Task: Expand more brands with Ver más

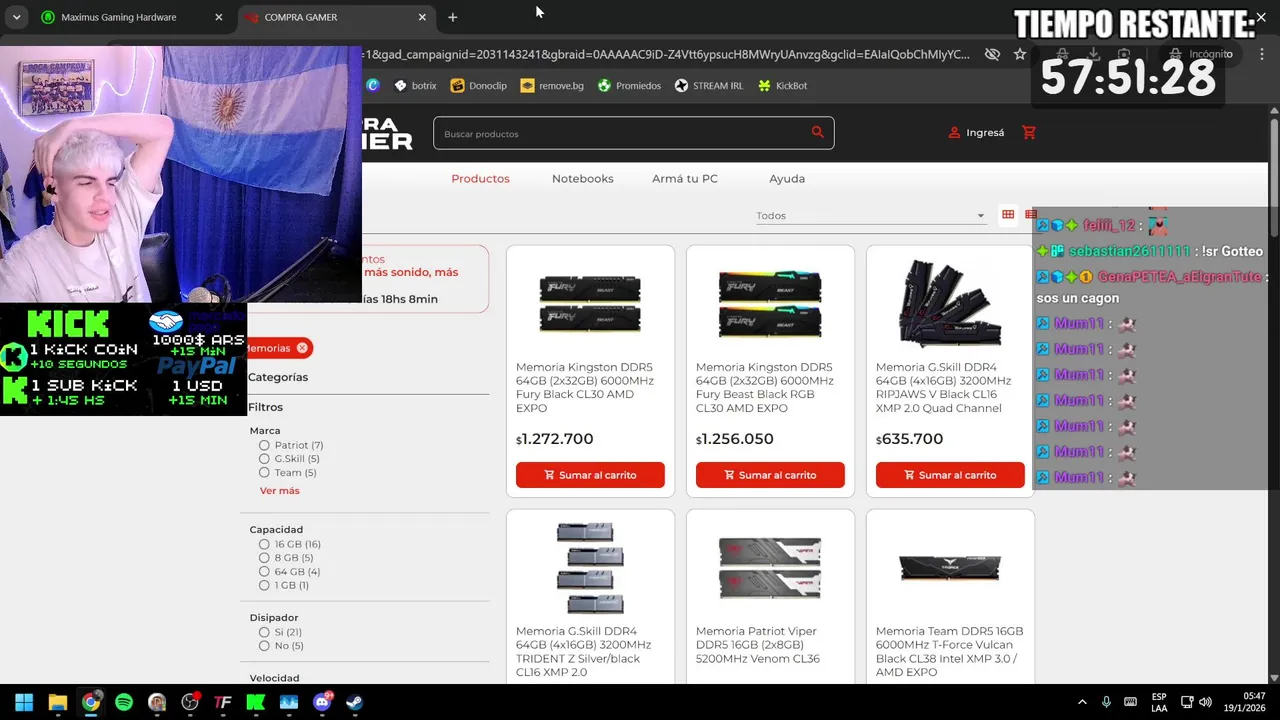Action: point(279,491)
